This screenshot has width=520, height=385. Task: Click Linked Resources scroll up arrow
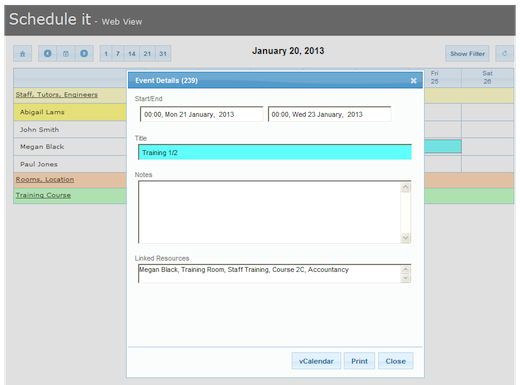click(x=405, y=269)
